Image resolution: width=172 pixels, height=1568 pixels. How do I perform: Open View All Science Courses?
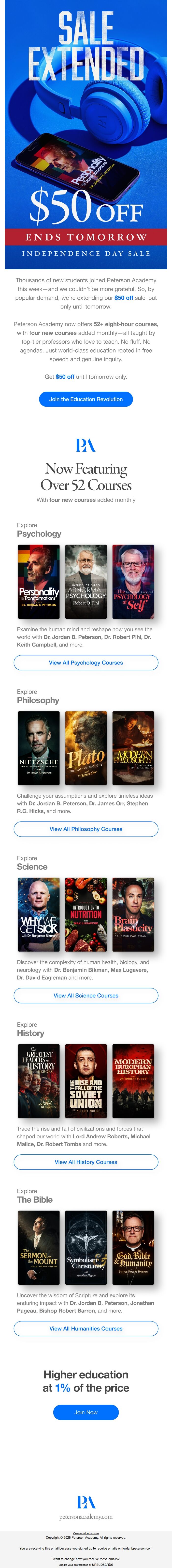(x=86, y=996)
